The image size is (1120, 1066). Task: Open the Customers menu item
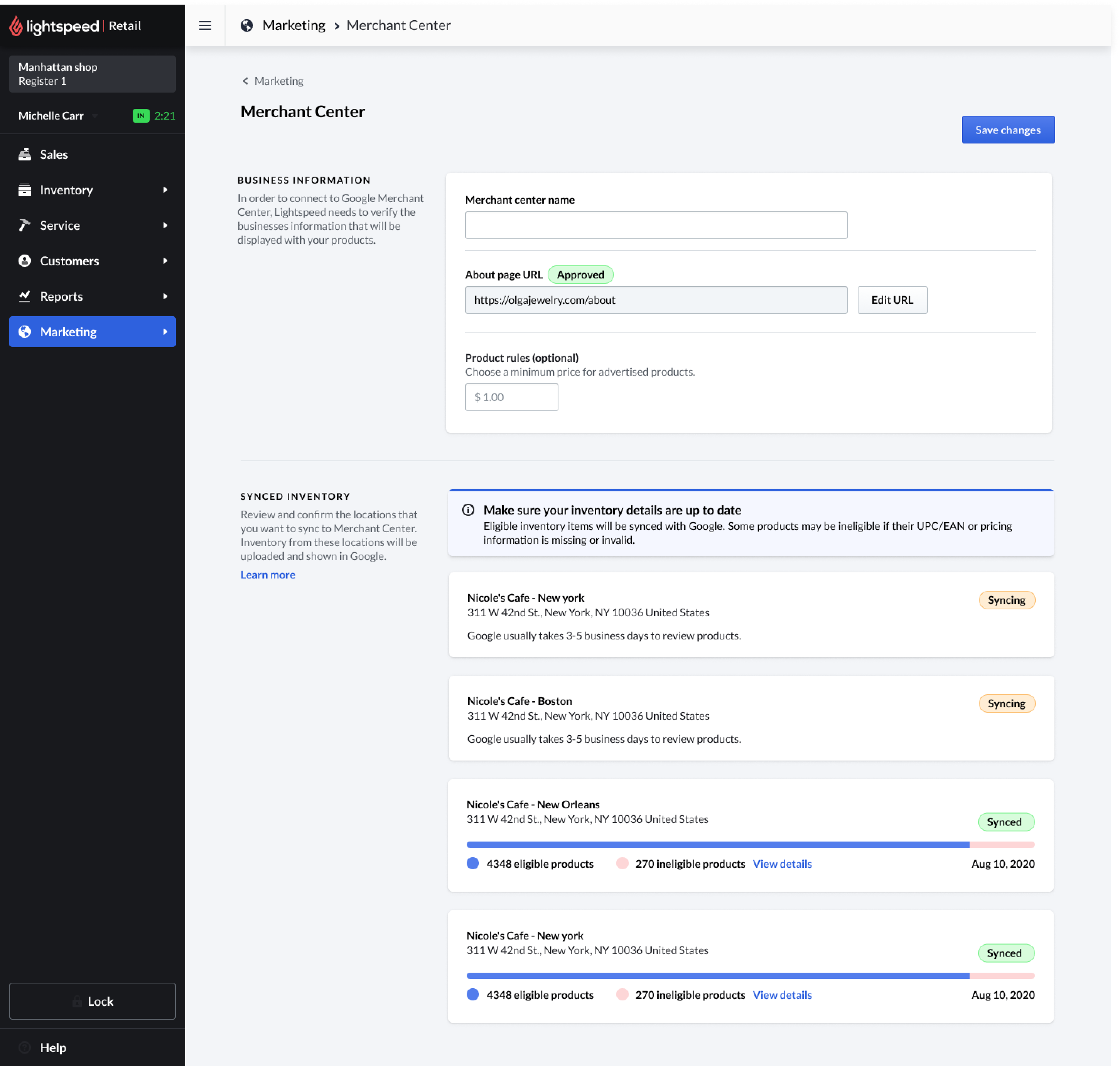(93, 261)
